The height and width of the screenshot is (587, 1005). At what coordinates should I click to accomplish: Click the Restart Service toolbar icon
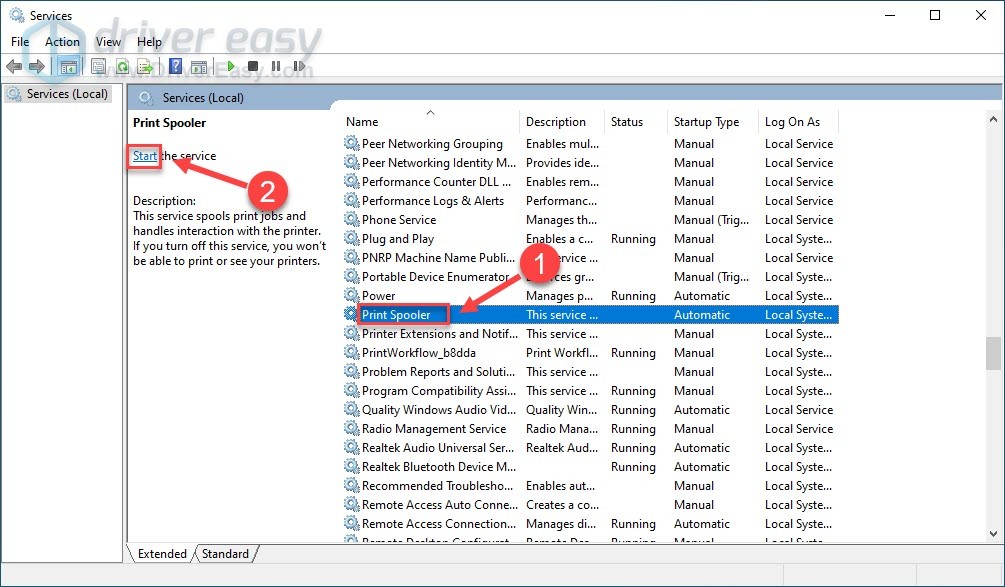tap(297, 67)
